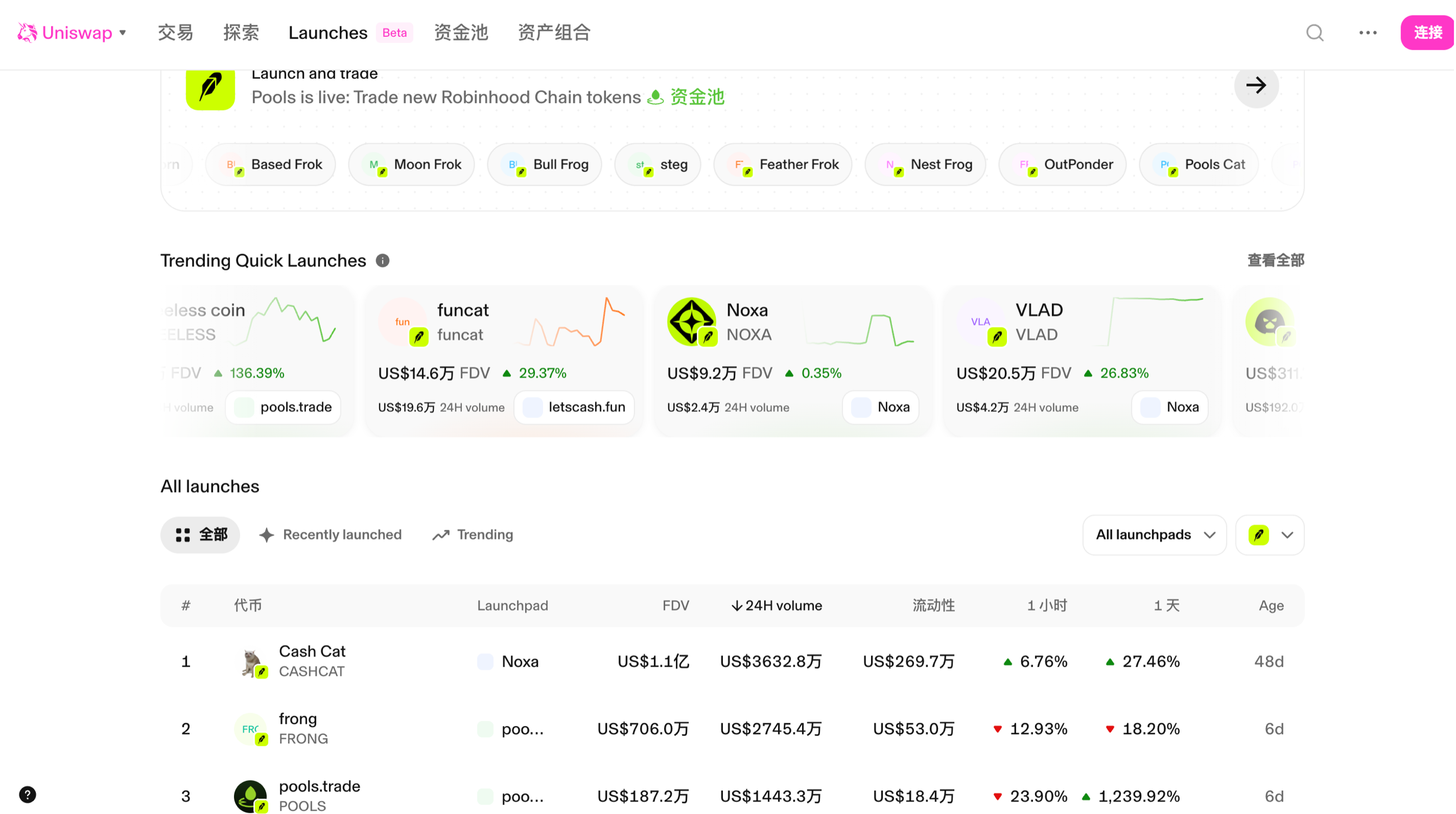Viewport: 1456px width, 814px height.
Task: Click the Noxa badge on the VLAD card
Action: [x=1170, y=408]
